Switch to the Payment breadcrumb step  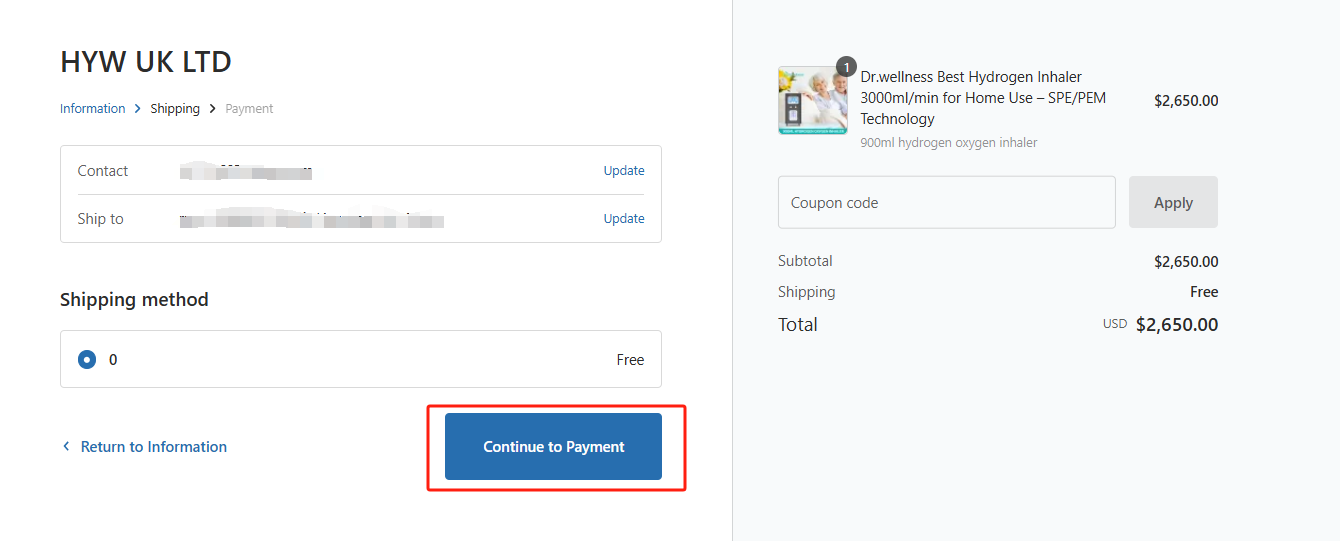coord(249,109)
